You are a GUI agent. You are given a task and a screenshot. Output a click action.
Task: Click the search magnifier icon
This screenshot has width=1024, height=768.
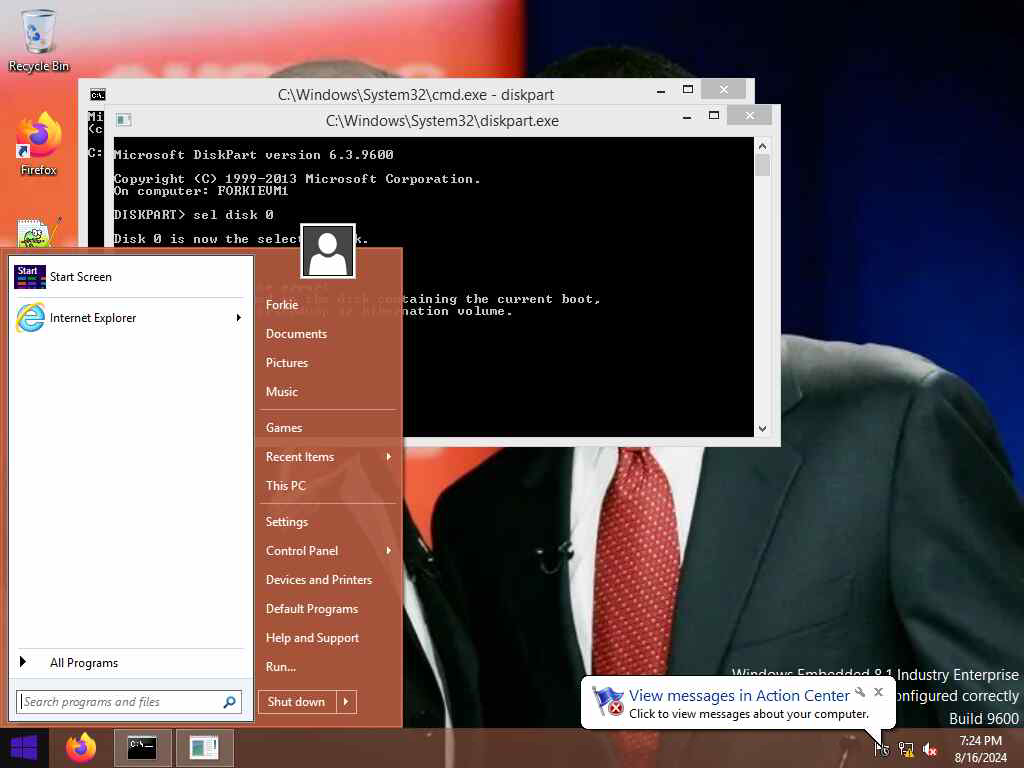(230, 702)
